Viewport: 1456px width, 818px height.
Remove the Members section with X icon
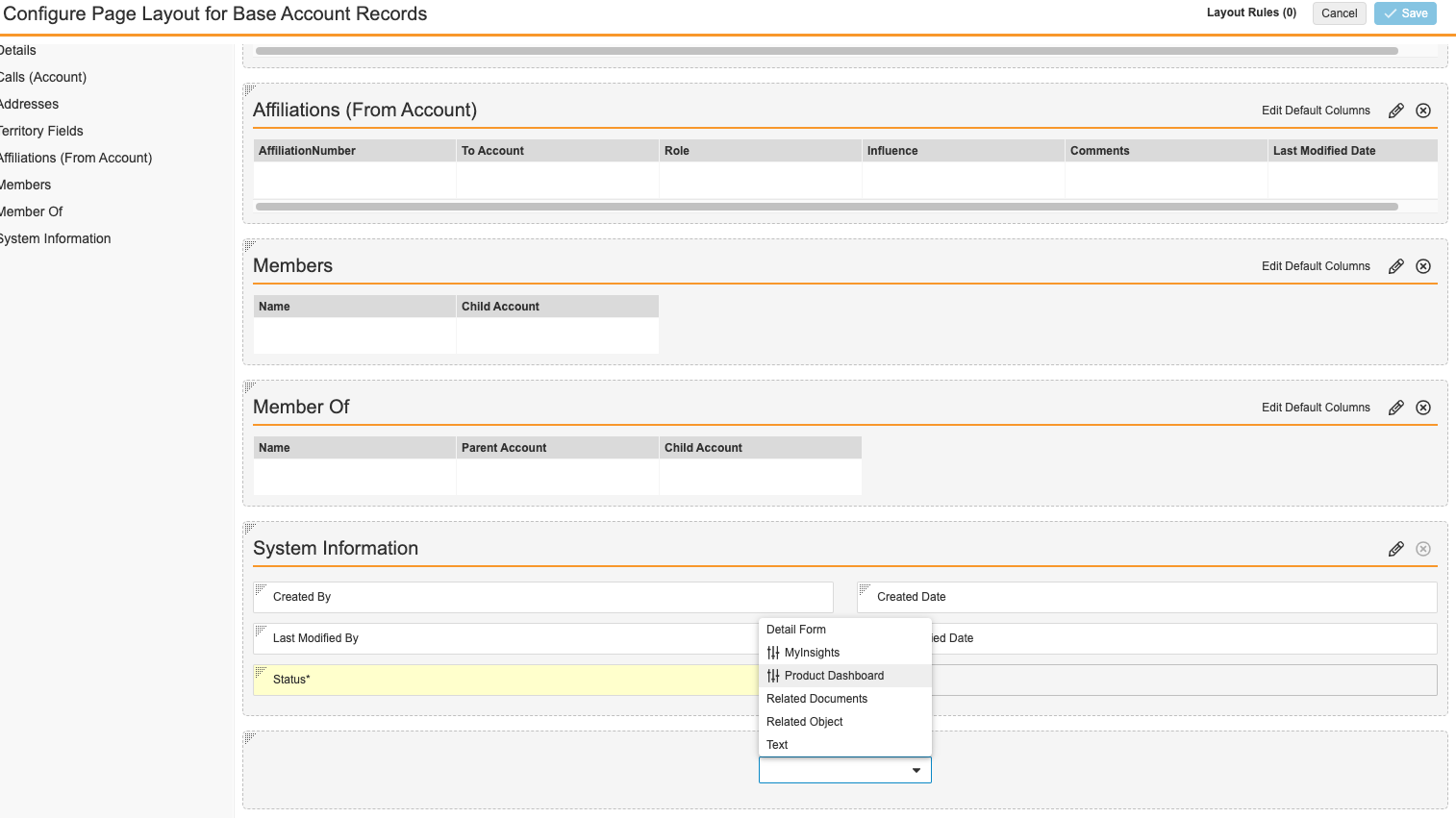(x=1423, y=266)
